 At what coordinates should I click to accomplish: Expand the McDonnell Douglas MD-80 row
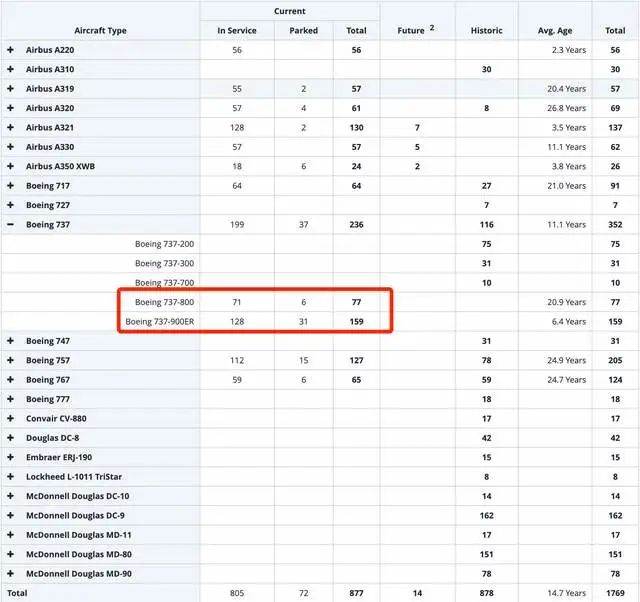coord(11,554)
